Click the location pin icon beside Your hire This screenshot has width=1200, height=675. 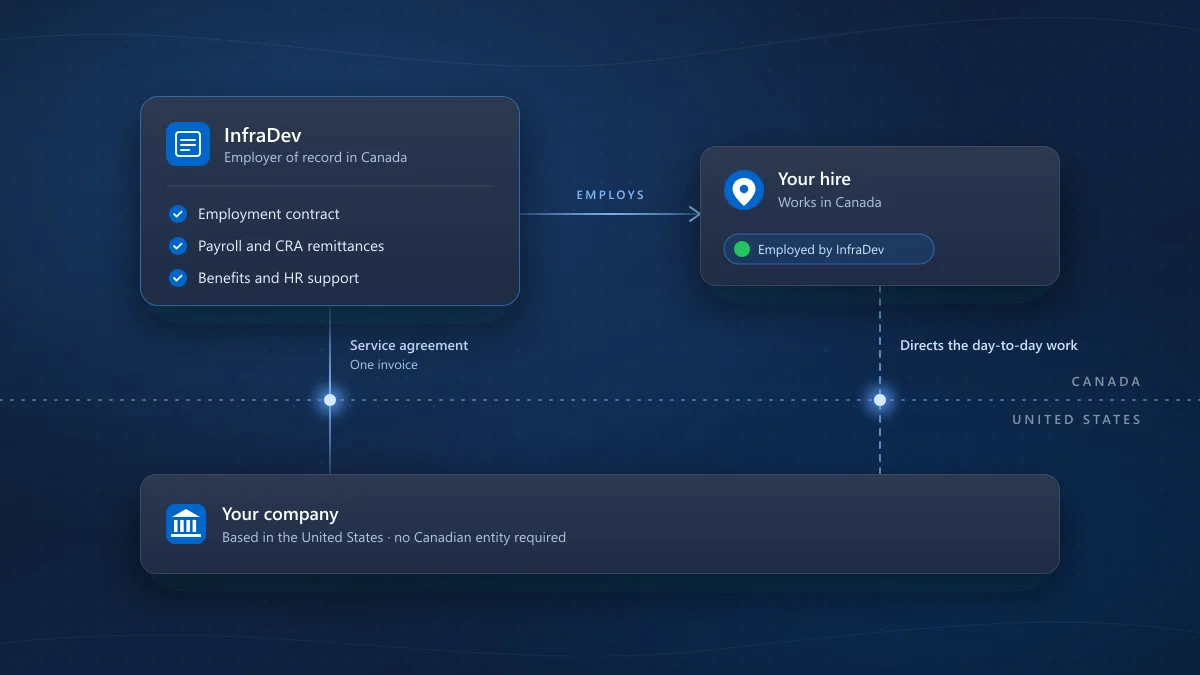tap(744, 190)
